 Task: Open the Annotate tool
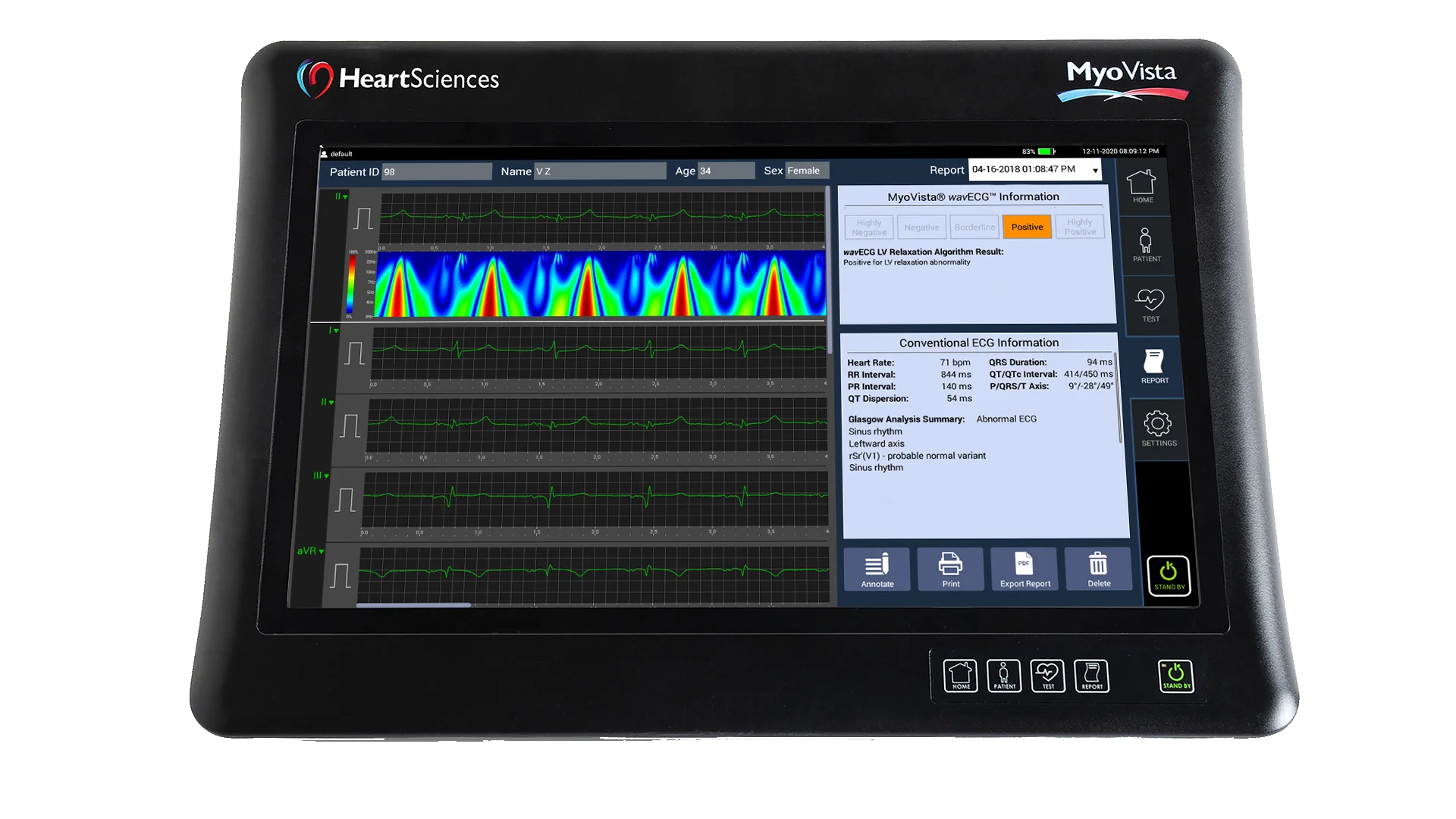(877, 569)
